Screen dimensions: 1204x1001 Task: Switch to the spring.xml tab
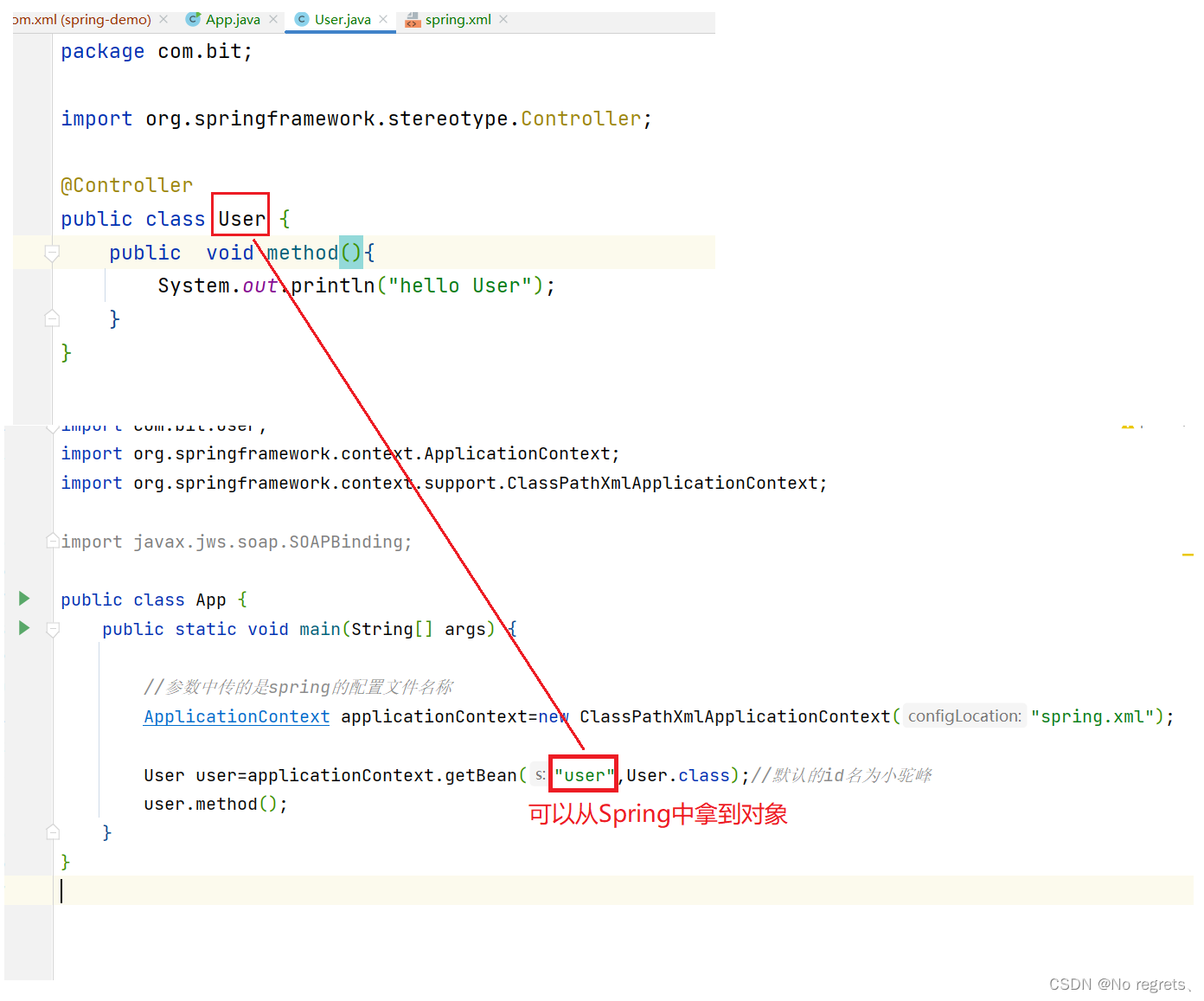(458, 19)
